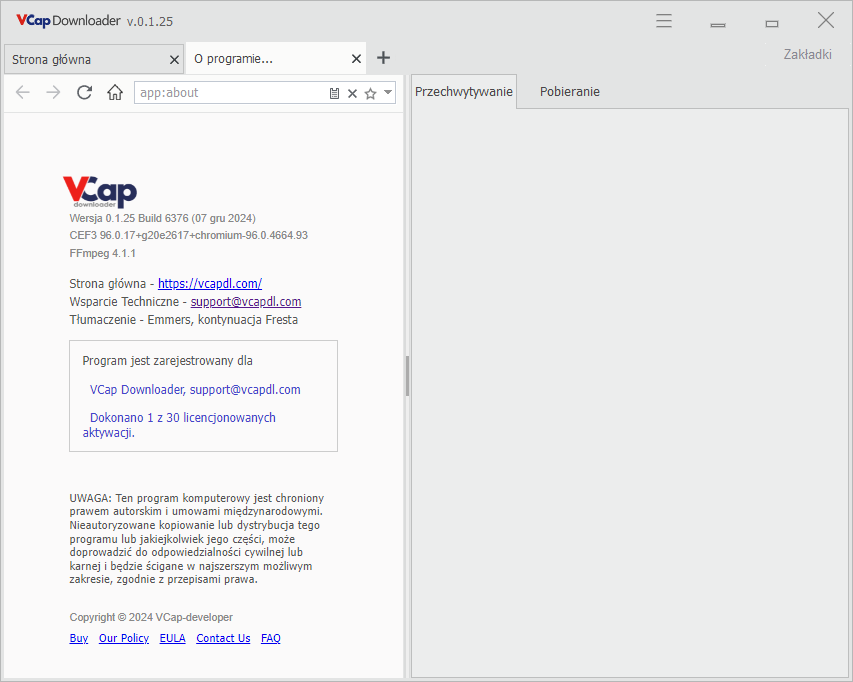Click the 'Wersja 0.1.25 Build 6376' line
Image resolution: width=853 pixels, height=682 pixels.
click(163, 218)
